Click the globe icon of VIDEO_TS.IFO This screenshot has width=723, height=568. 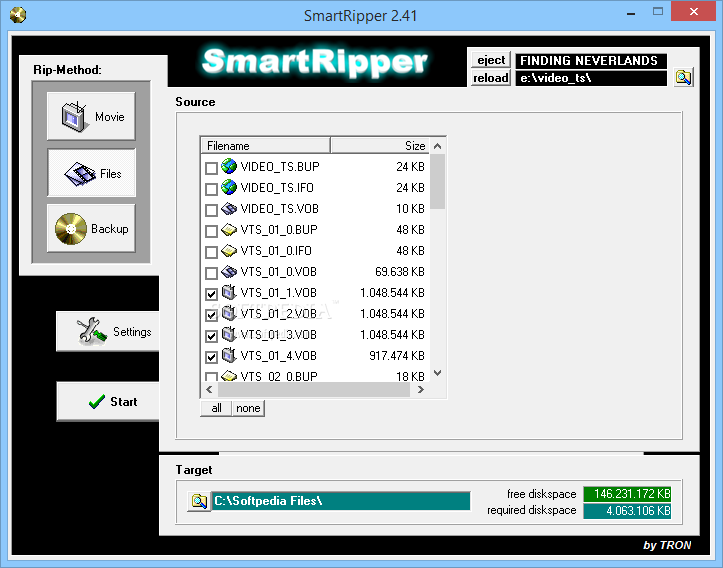[x=229, y=187]
